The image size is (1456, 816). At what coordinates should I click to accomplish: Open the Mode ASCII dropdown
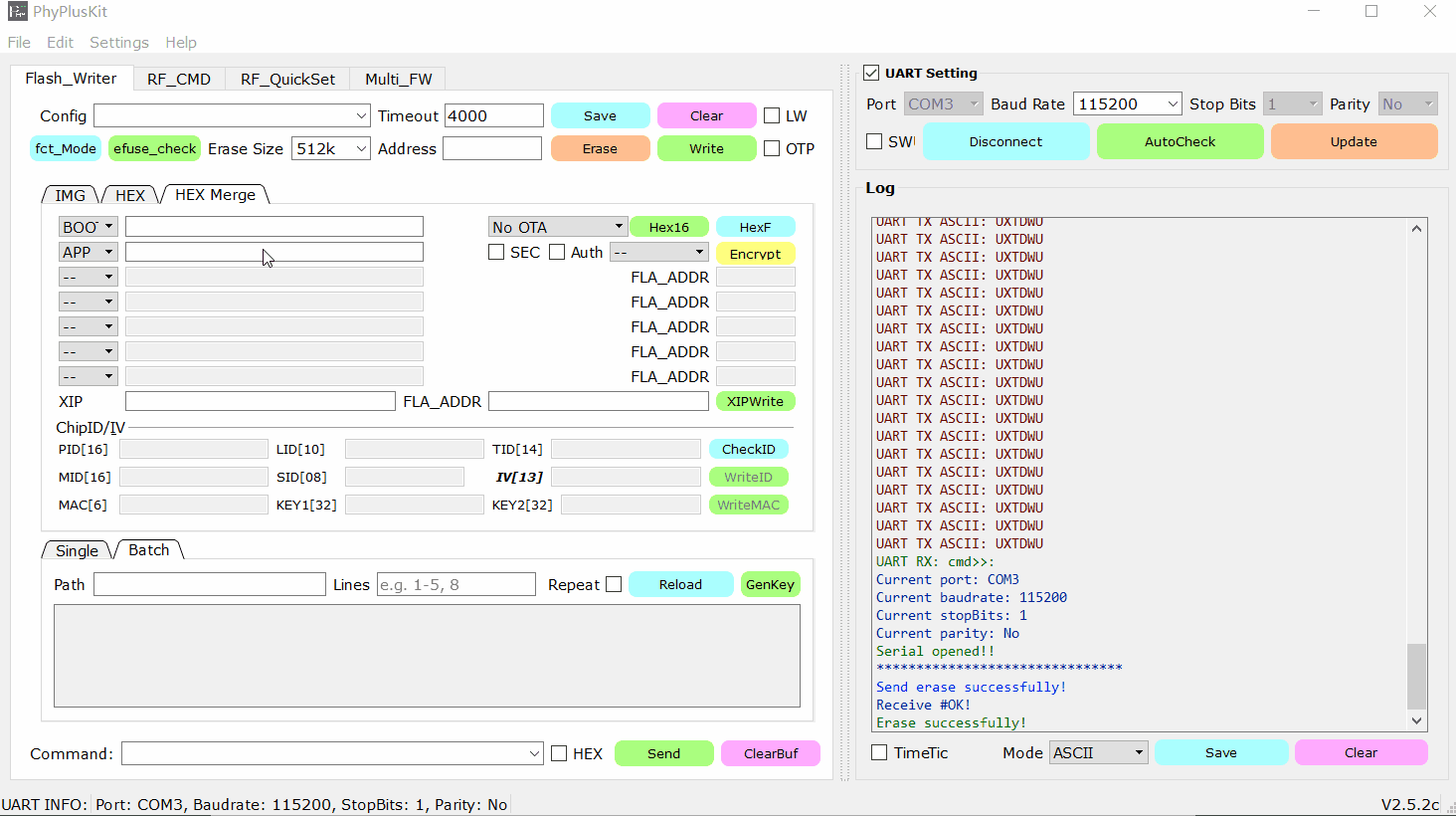(x=1099, y=752)
